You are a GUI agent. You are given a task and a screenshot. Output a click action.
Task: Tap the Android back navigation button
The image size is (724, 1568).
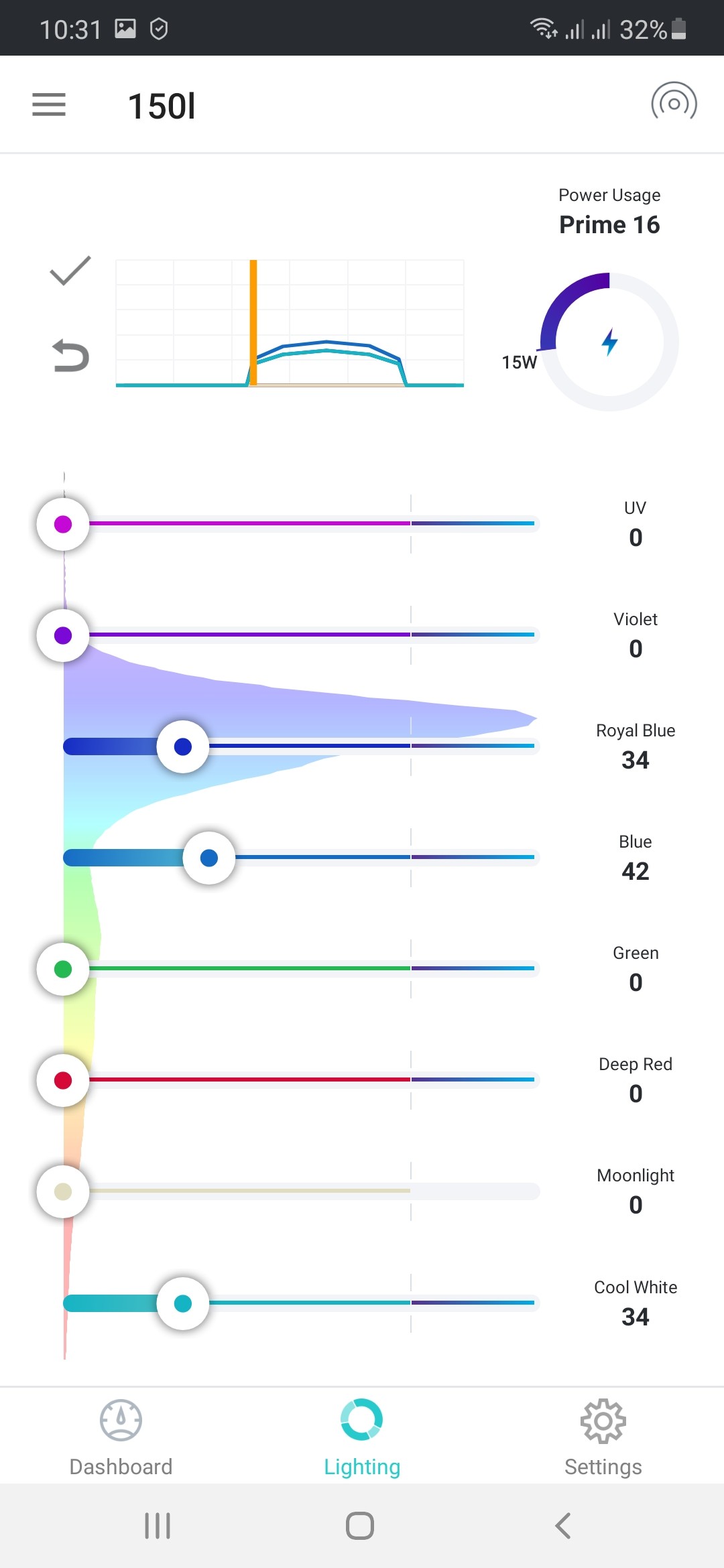tap(563, 1526)
